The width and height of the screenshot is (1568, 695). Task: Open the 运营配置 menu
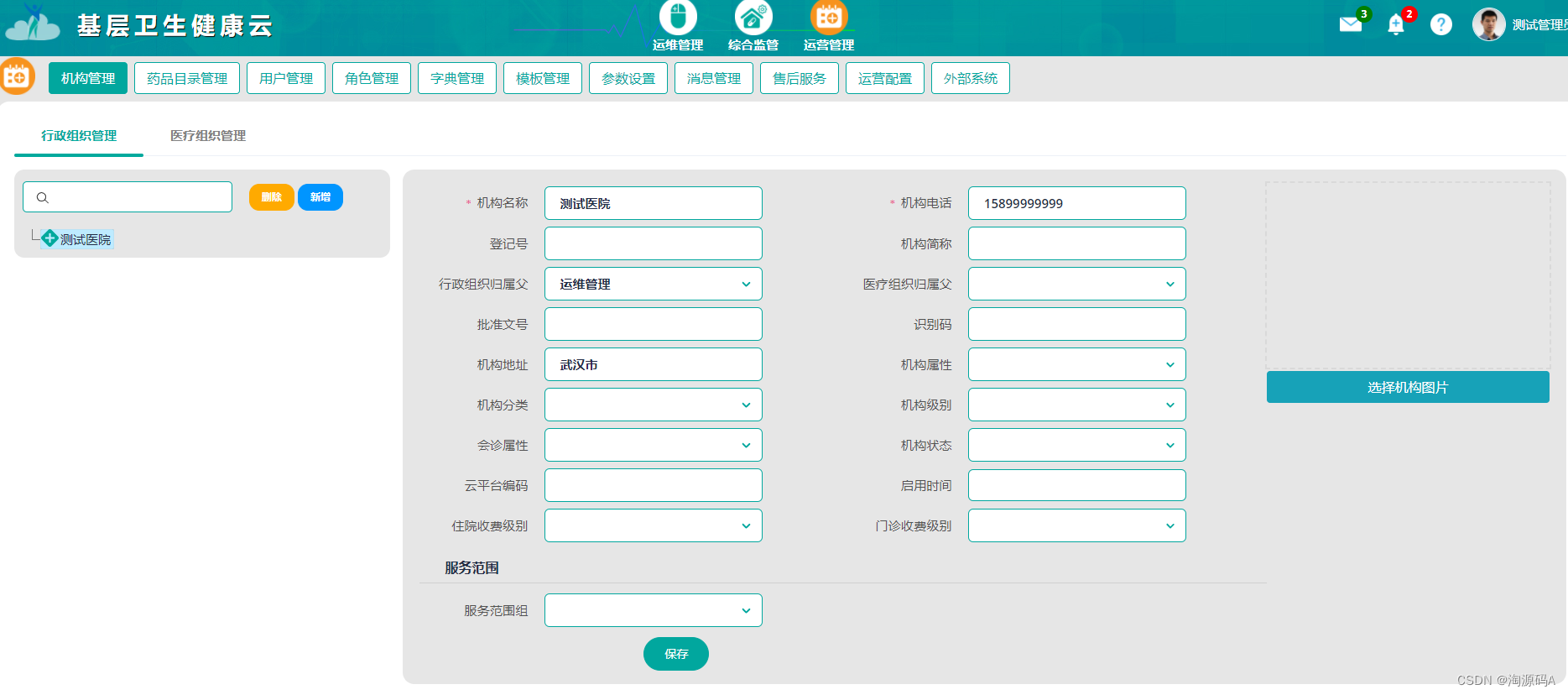coord(885,78)
